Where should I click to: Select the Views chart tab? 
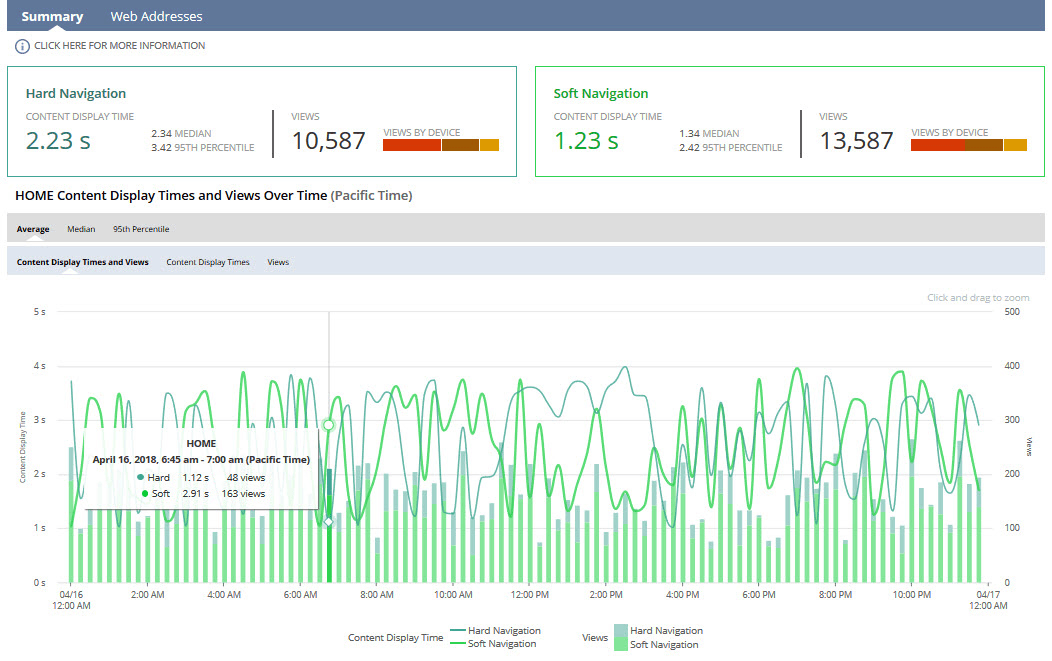click(277, 261)
